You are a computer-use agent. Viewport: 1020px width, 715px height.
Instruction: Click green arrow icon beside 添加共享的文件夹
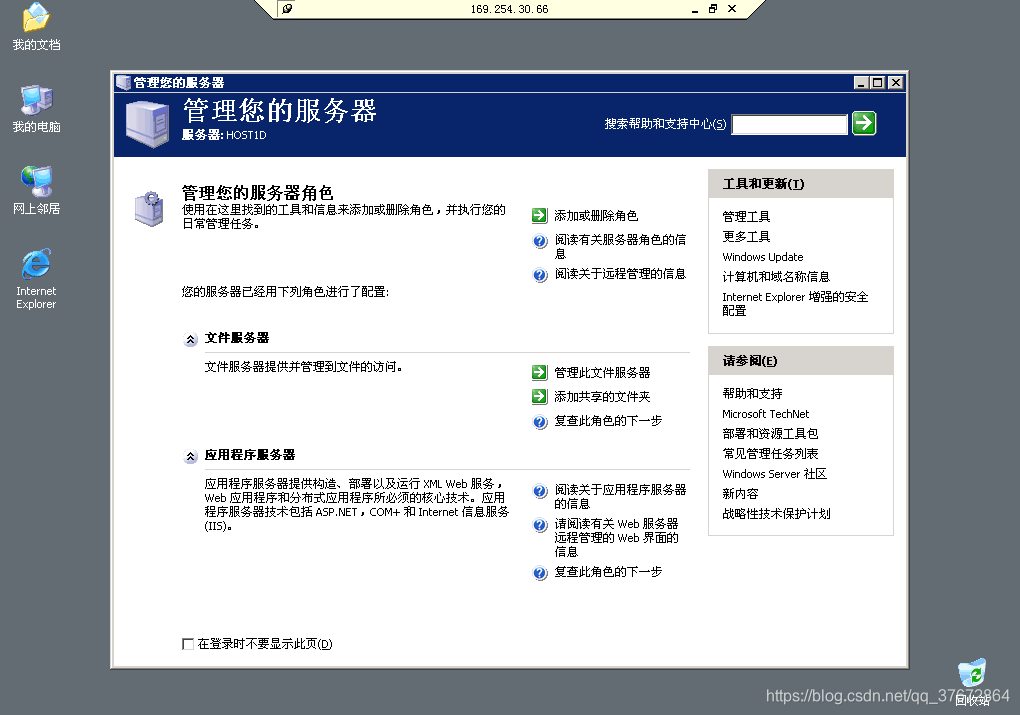(539, 396)
